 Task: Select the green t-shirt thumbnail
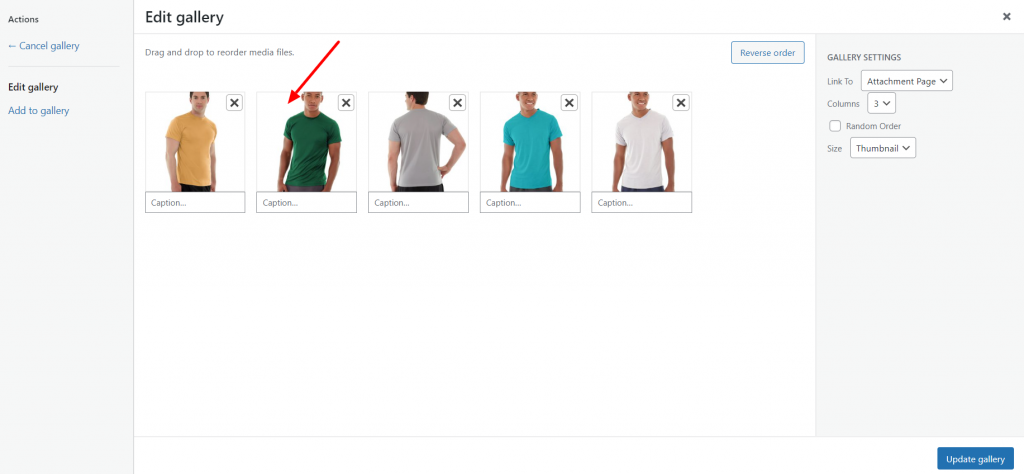(306, 142)
